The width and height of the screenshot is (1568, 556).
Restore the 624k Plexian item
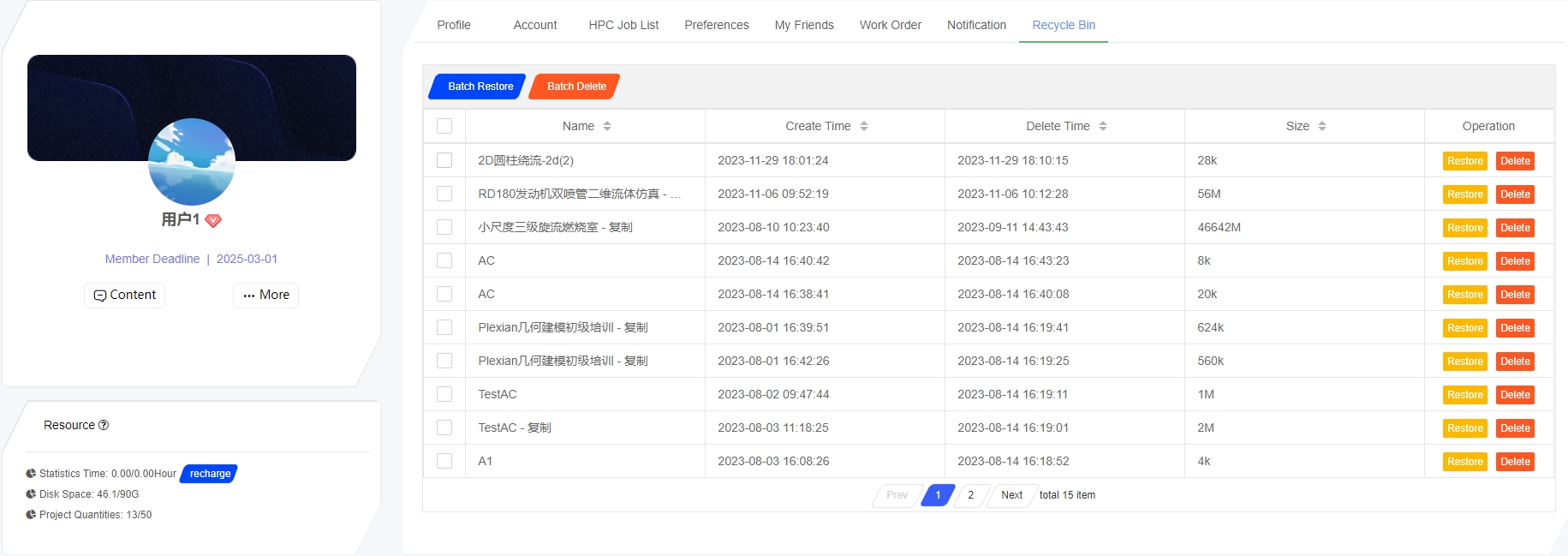click(x=1465, y=328)
